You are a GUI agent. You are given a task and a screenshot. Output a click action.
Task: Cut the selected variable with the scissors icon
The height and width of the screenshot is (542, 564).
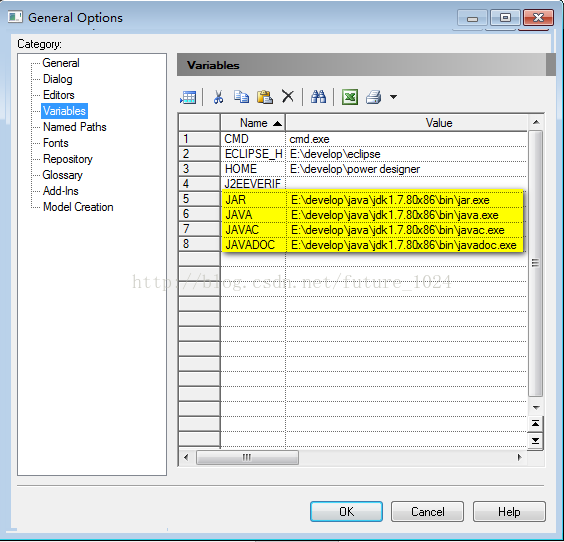click(218, 97)
